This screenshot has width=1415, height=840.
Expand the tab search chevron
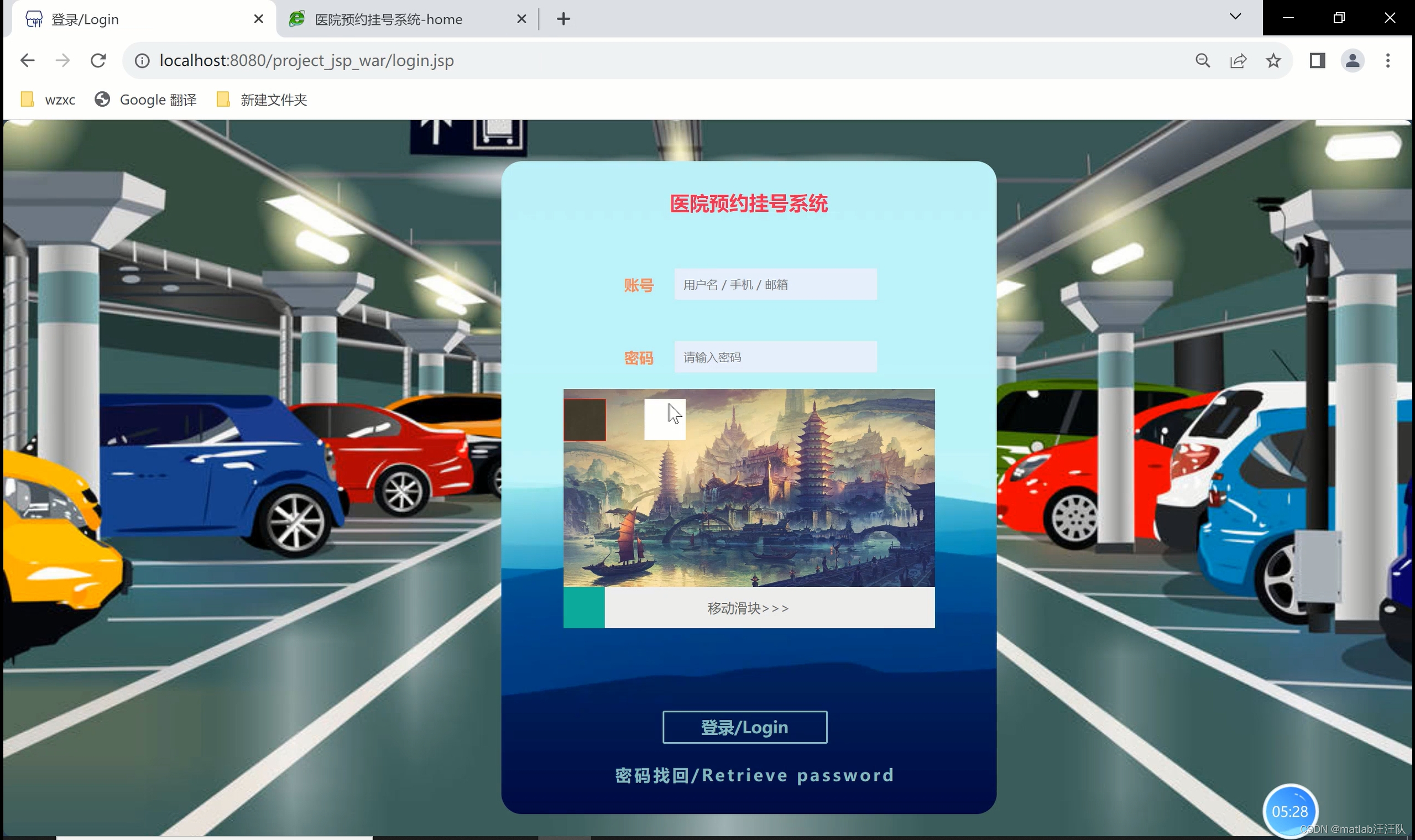(1236, 17)
